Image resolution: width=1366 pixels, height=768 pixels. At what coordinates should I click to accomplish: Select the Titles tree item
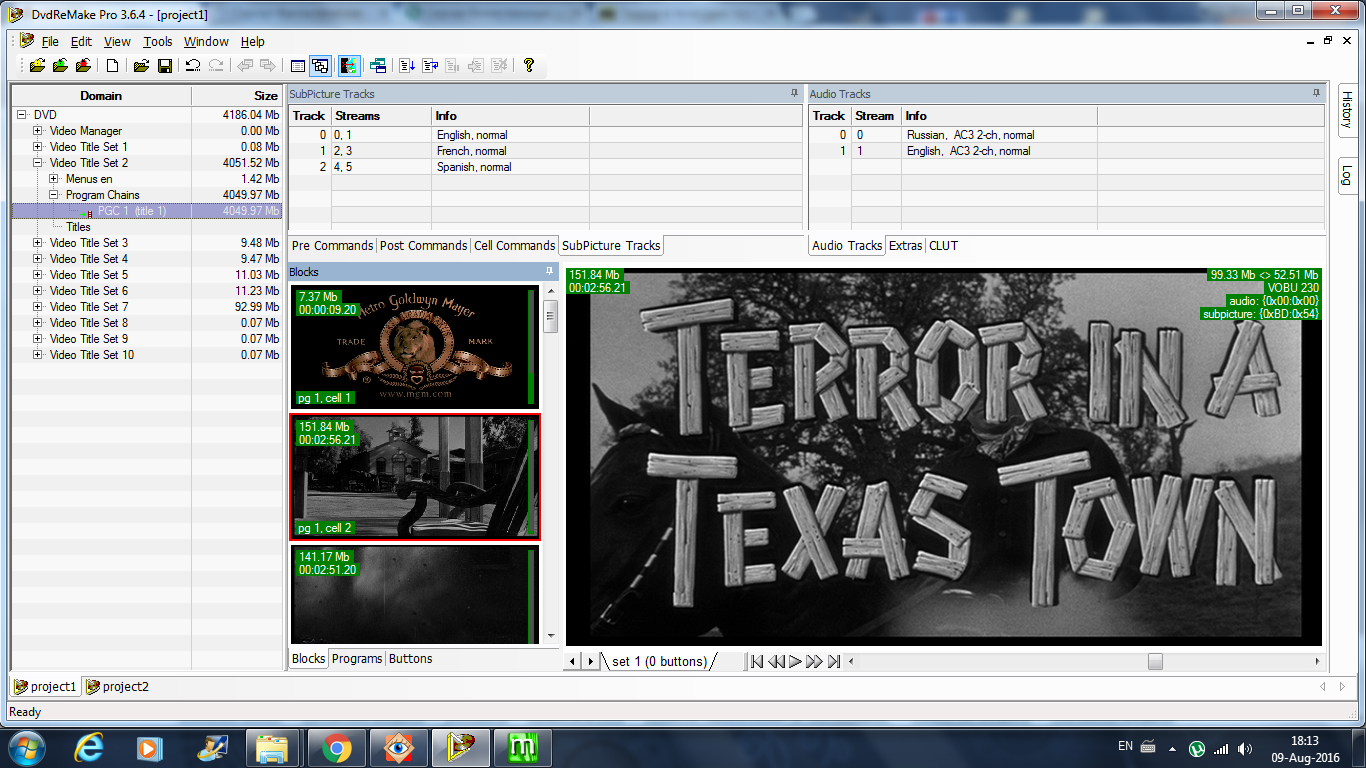78,227
